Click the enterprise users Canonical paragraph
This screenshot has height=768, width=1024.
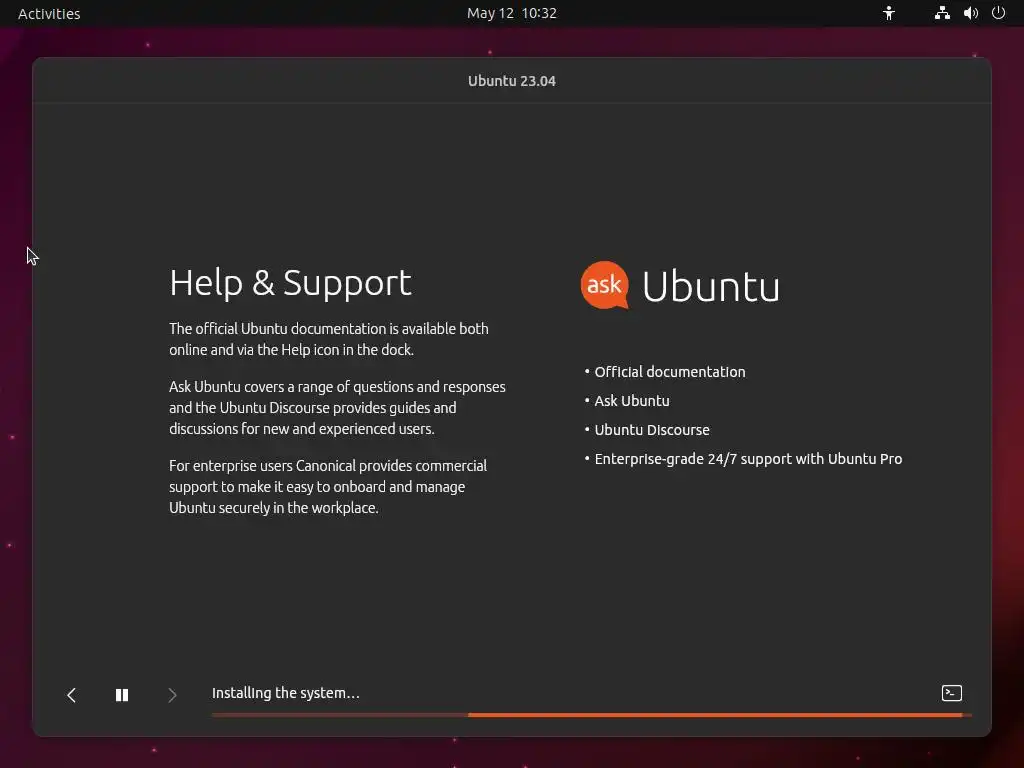tap(328, 487)
